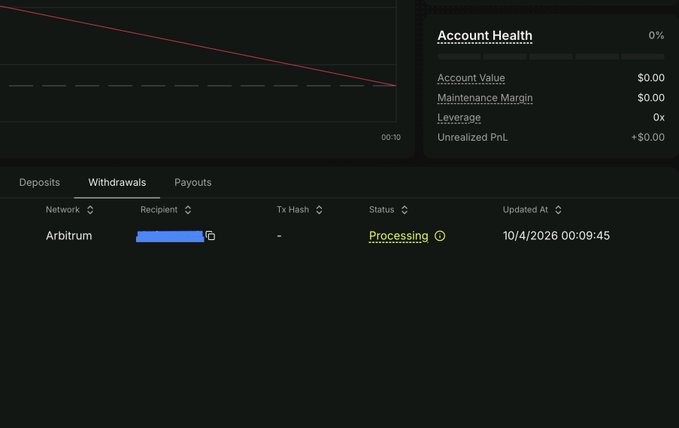Click the timestamp 10/4/2026 00:09:45
The width and height of the screenshot is (679, 428).
coord(556,236)
